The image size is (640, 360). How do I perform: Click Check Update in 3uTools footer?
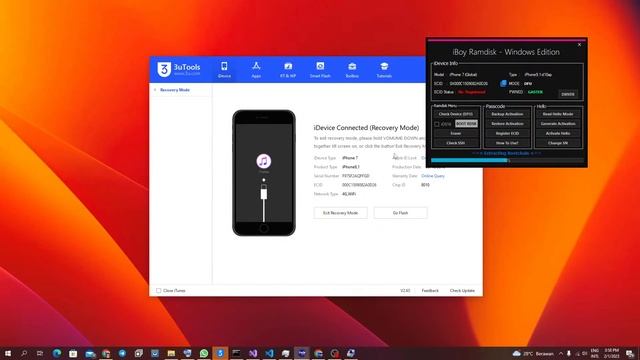pyautogui.click(x=462, y=291)
